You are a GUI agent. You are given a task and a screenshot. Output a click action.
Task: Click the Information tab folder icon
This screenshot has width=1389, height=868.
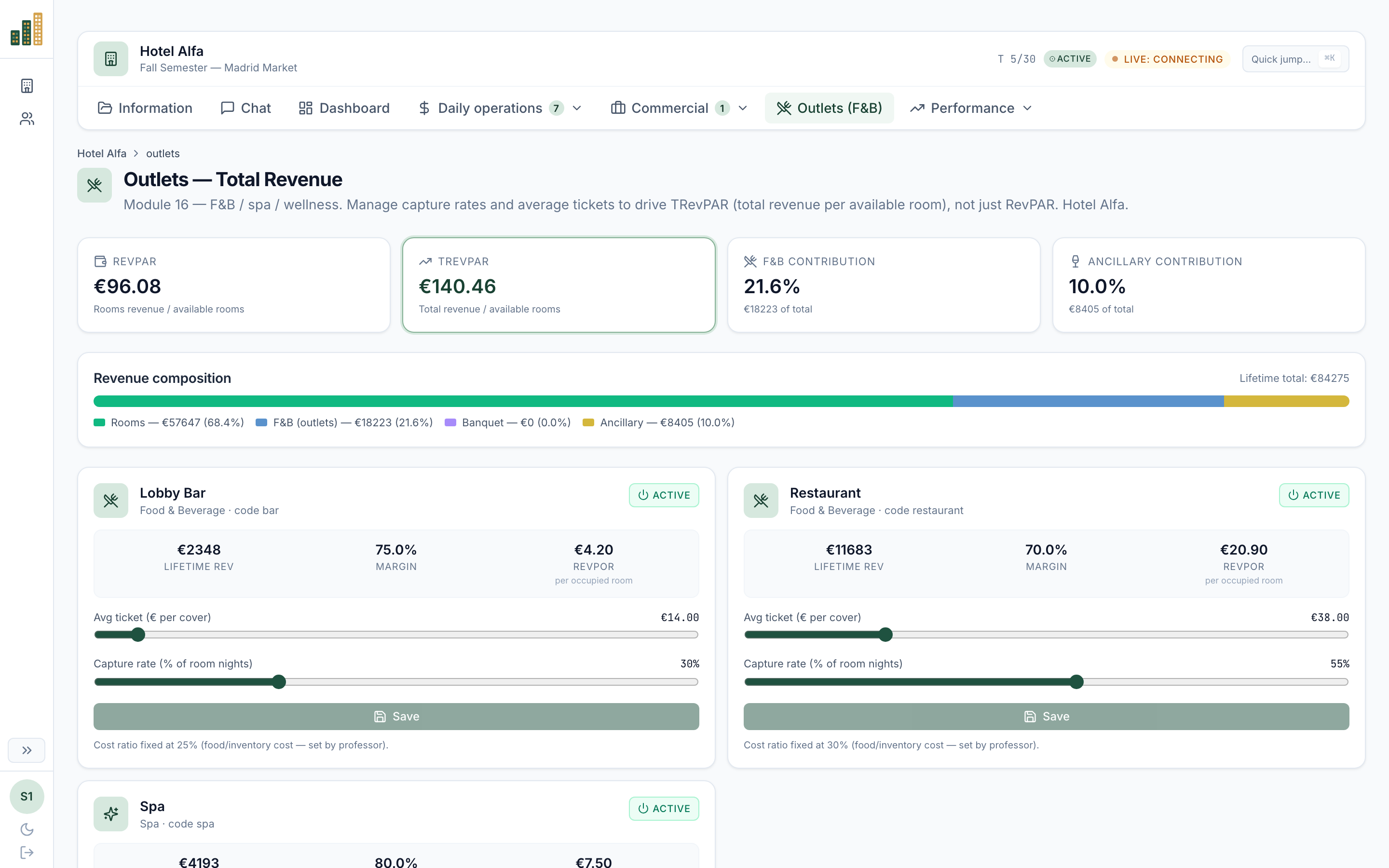pyautogui.click(x=105, y=108)
